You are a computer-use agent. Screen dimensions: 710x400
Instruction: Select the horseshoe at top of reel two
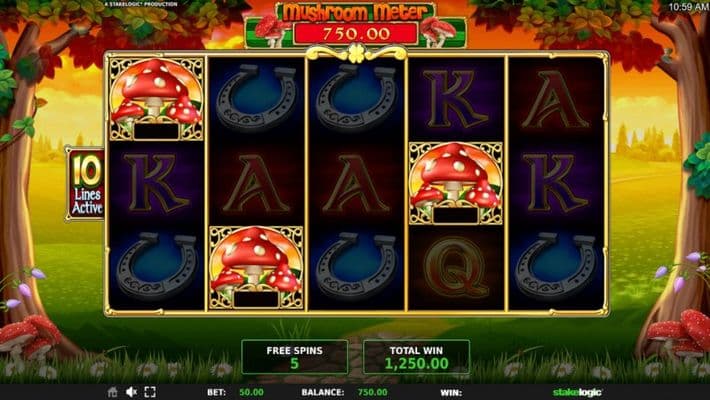(256, 97)
